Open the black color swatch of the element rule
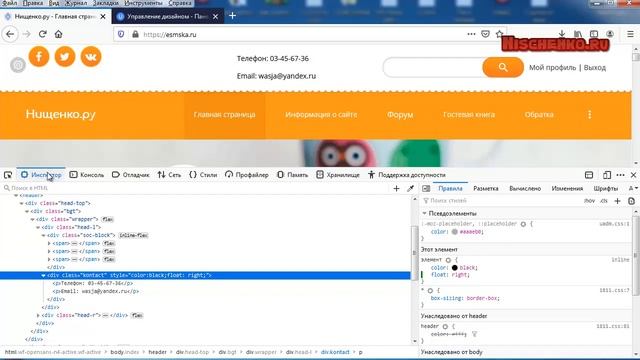This screenshot has height=360, width=640. pyautogui.click(x=454, y=268)
